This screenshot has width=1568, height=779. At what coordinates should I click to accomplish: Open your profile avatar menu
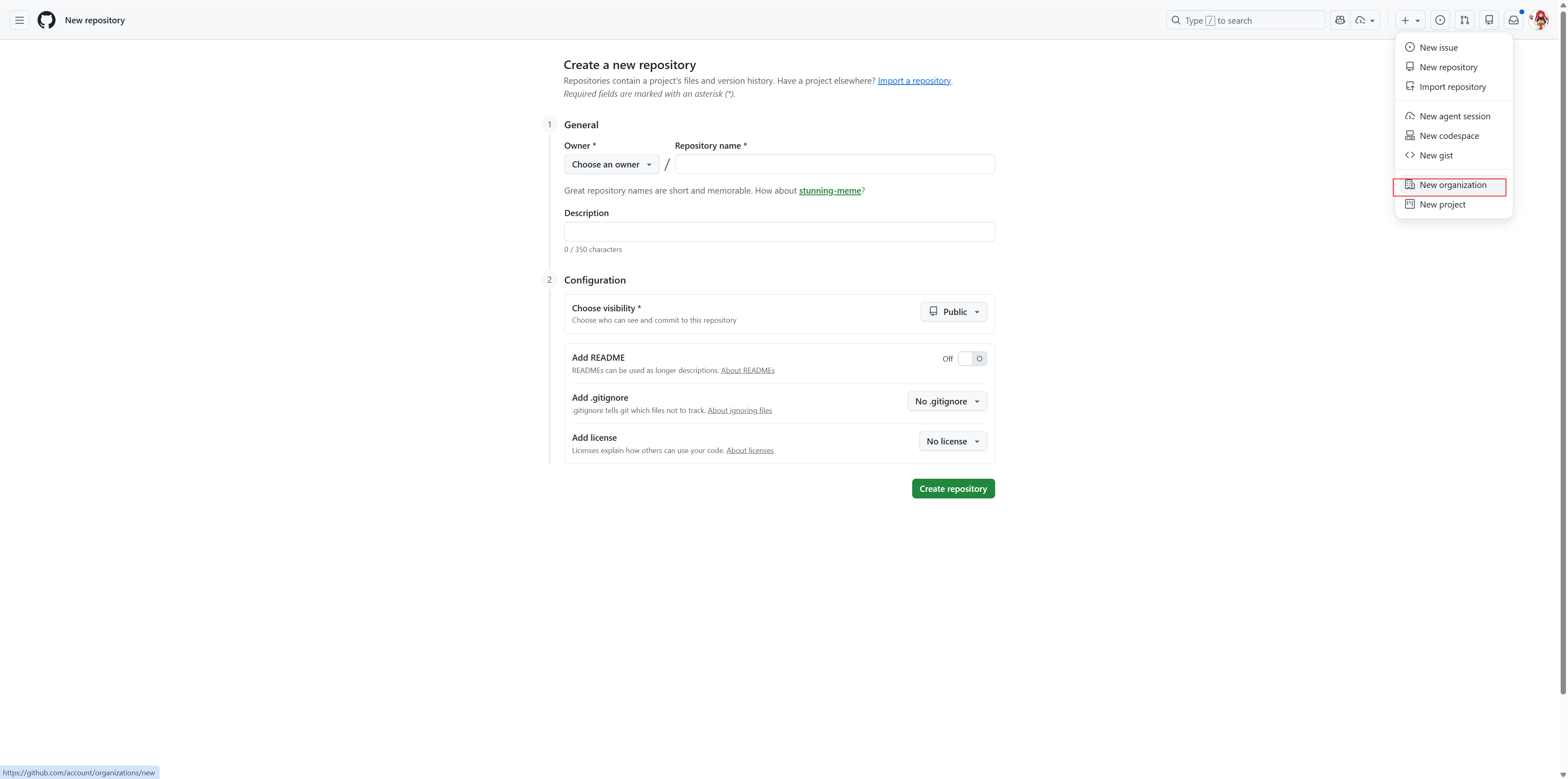tap(1539, 20)
